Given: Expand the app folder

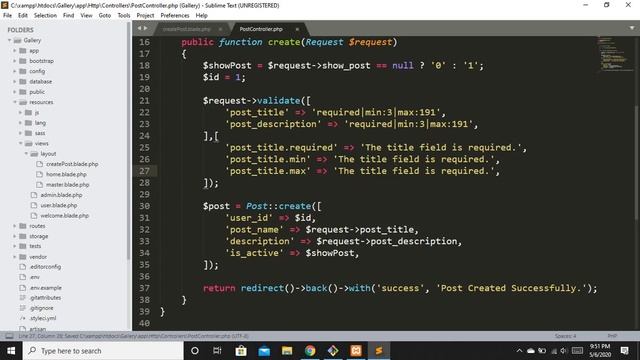Looking at the screenshot, I should (15, 51).
